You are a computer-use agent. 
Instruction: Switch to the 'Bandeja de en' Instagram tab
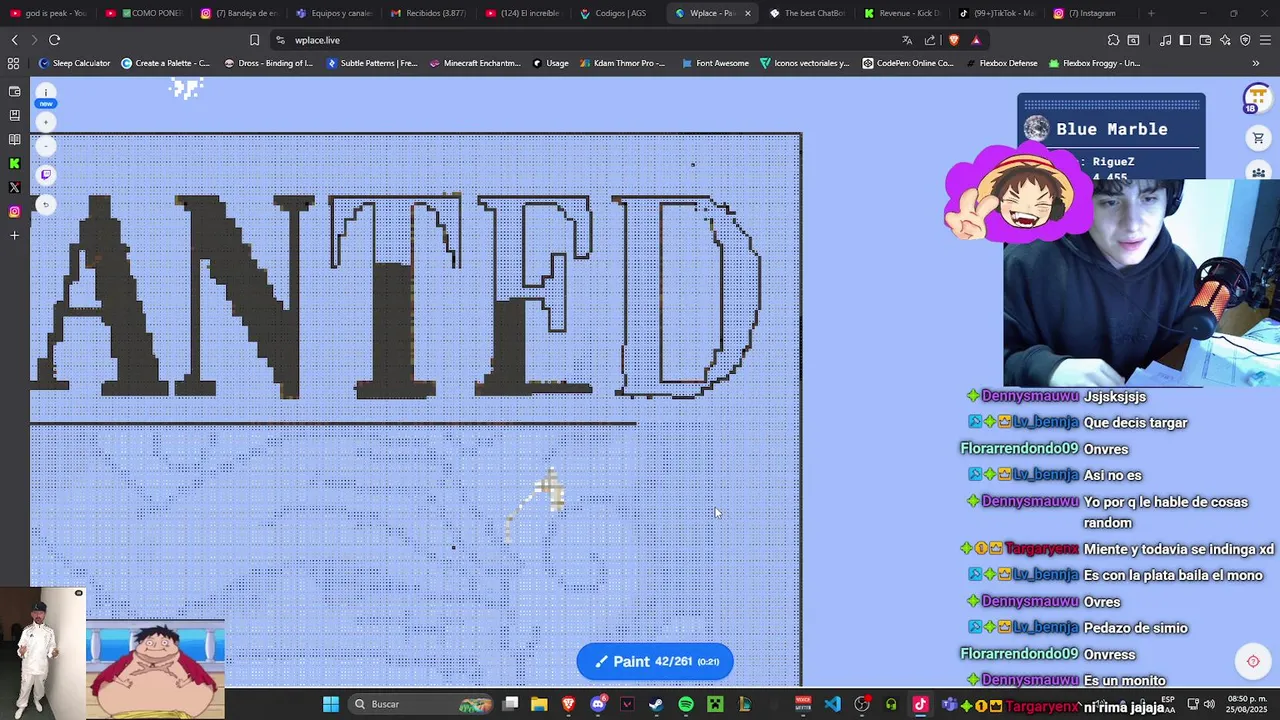[237, 13]
